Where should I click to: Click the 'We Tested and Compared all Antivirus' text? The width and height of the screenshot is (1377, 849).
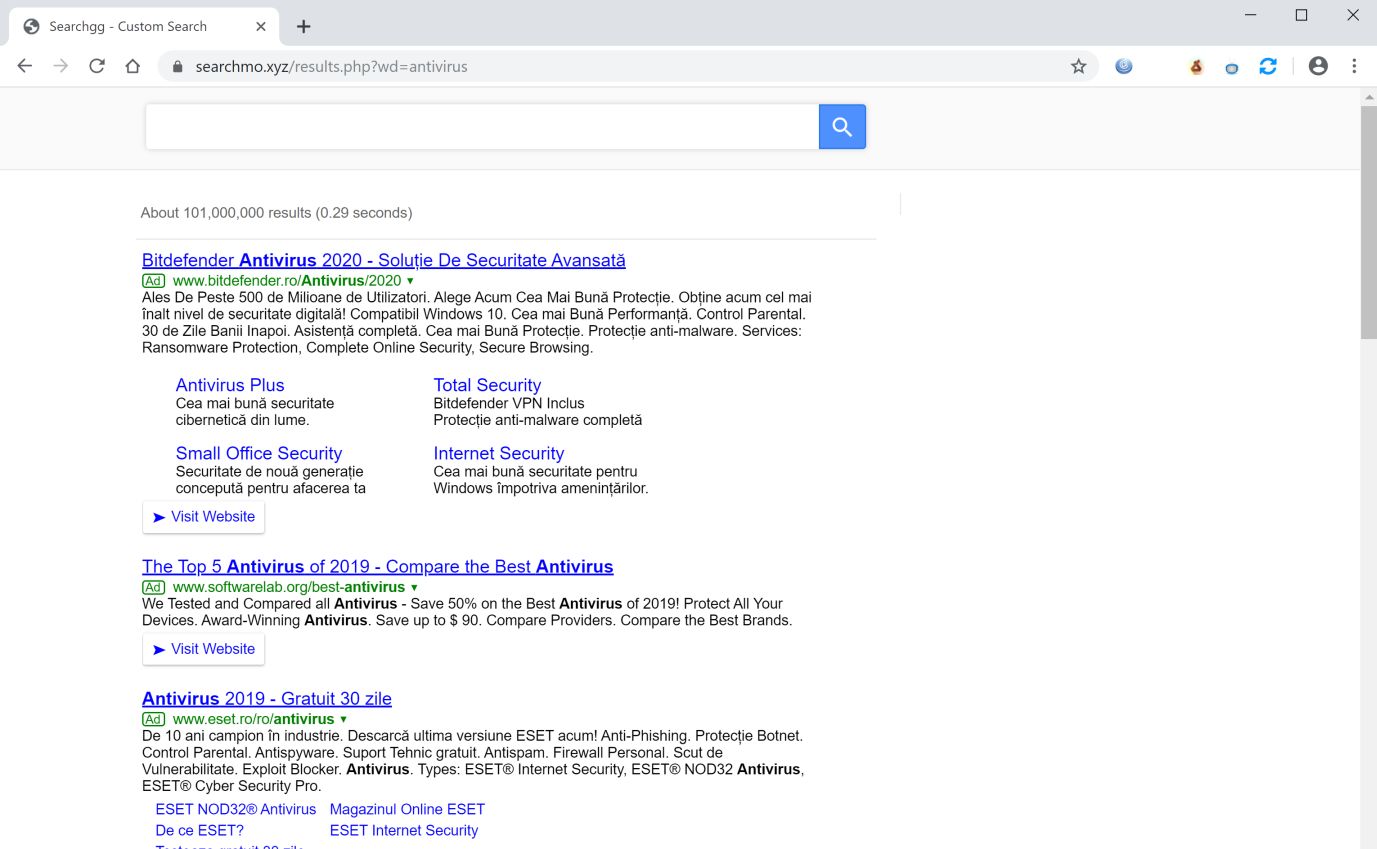pyautogui.click(x=467, y=612)
